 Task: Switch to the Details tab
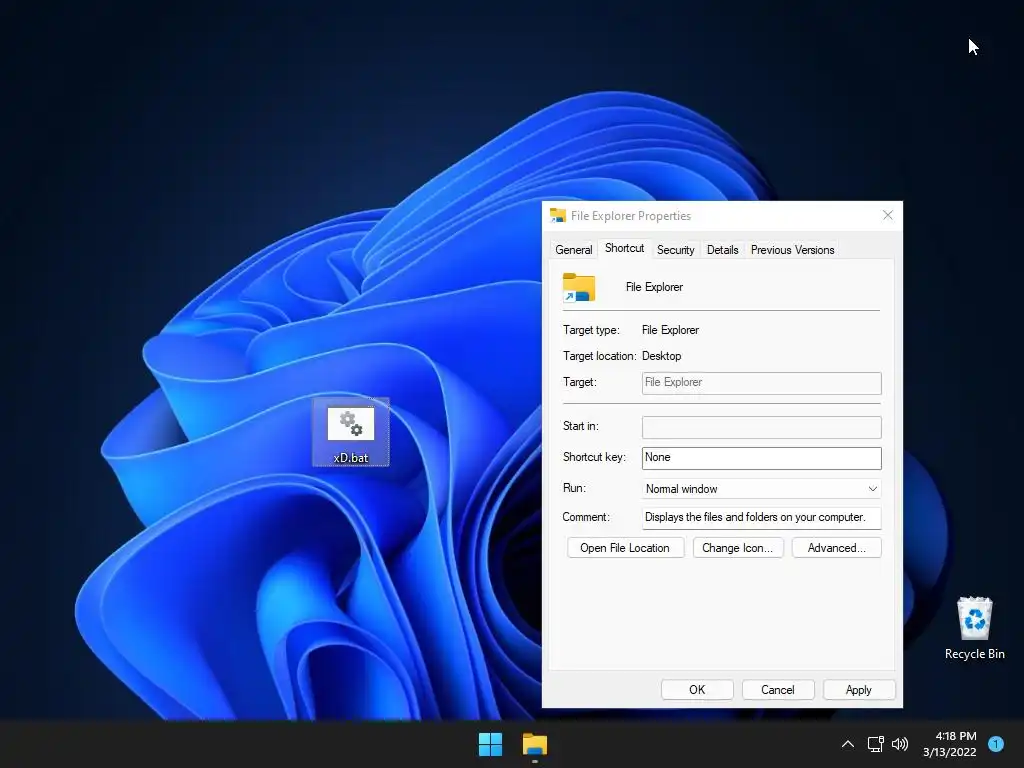[722, 249]
